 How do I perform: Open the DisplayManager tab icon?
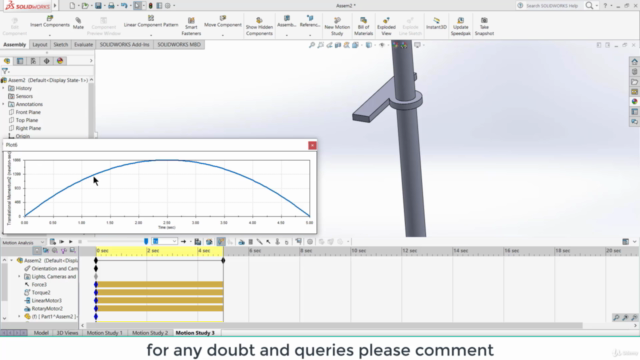(60, 61)
